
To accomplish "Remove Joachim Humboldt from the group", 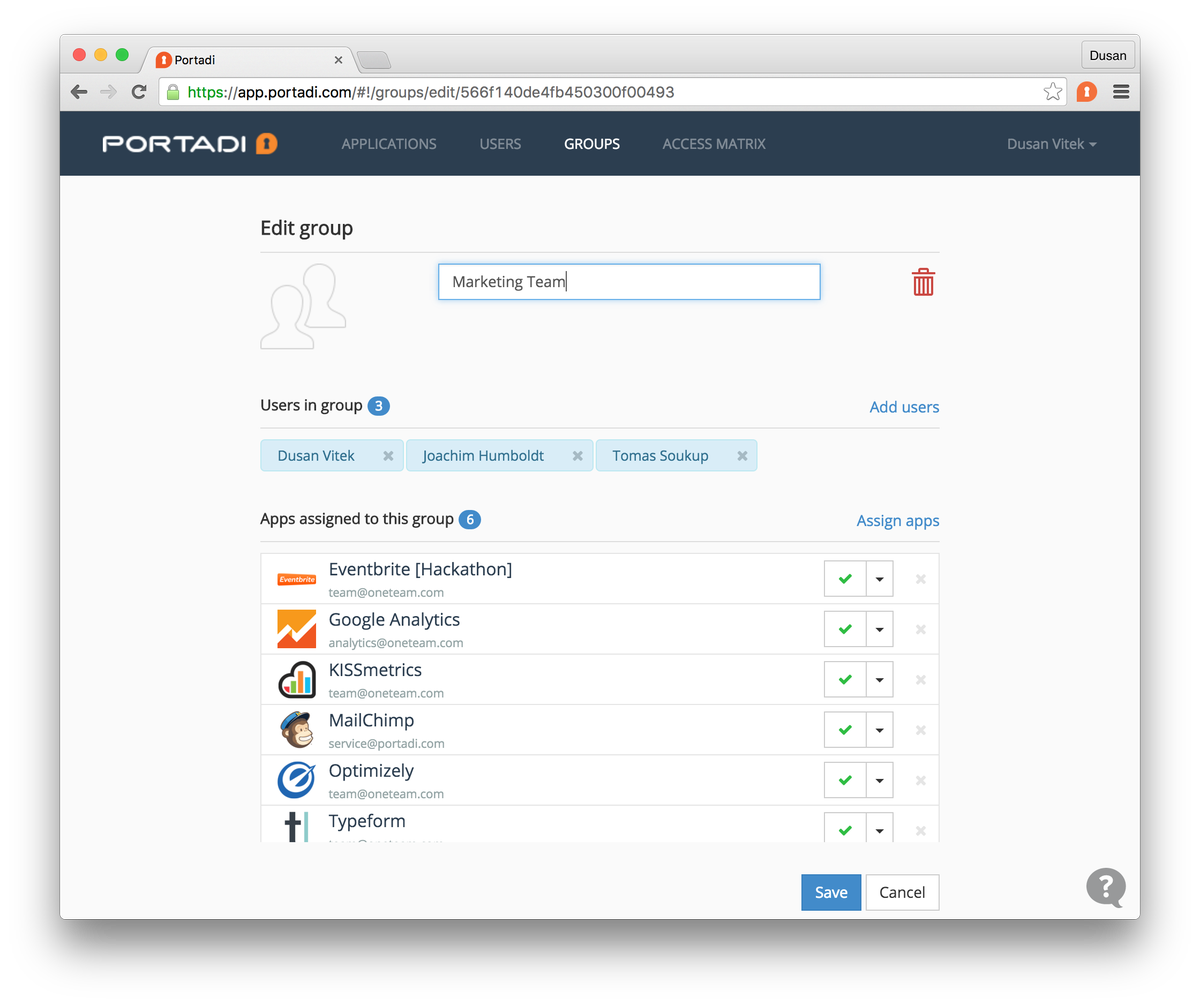I will (577, 456).
